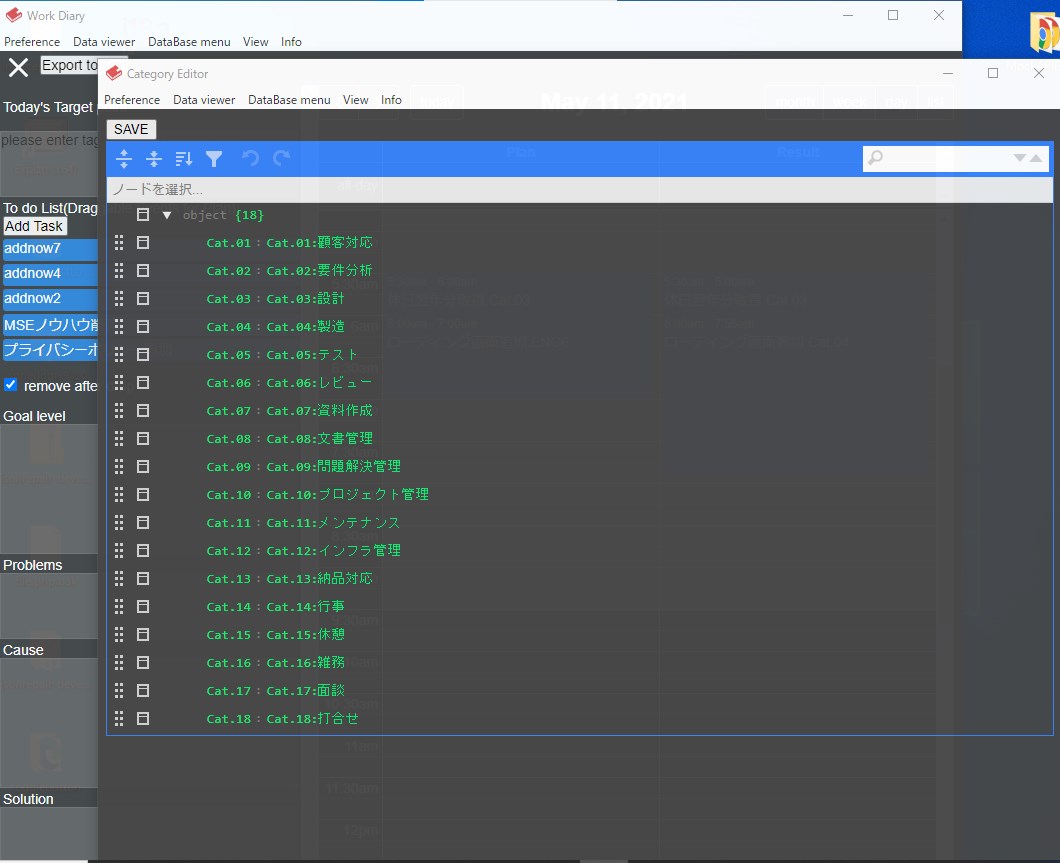The image size is (1060, 863).
Task: Open Data viewer menu in Category Editor
Action: 204,99
